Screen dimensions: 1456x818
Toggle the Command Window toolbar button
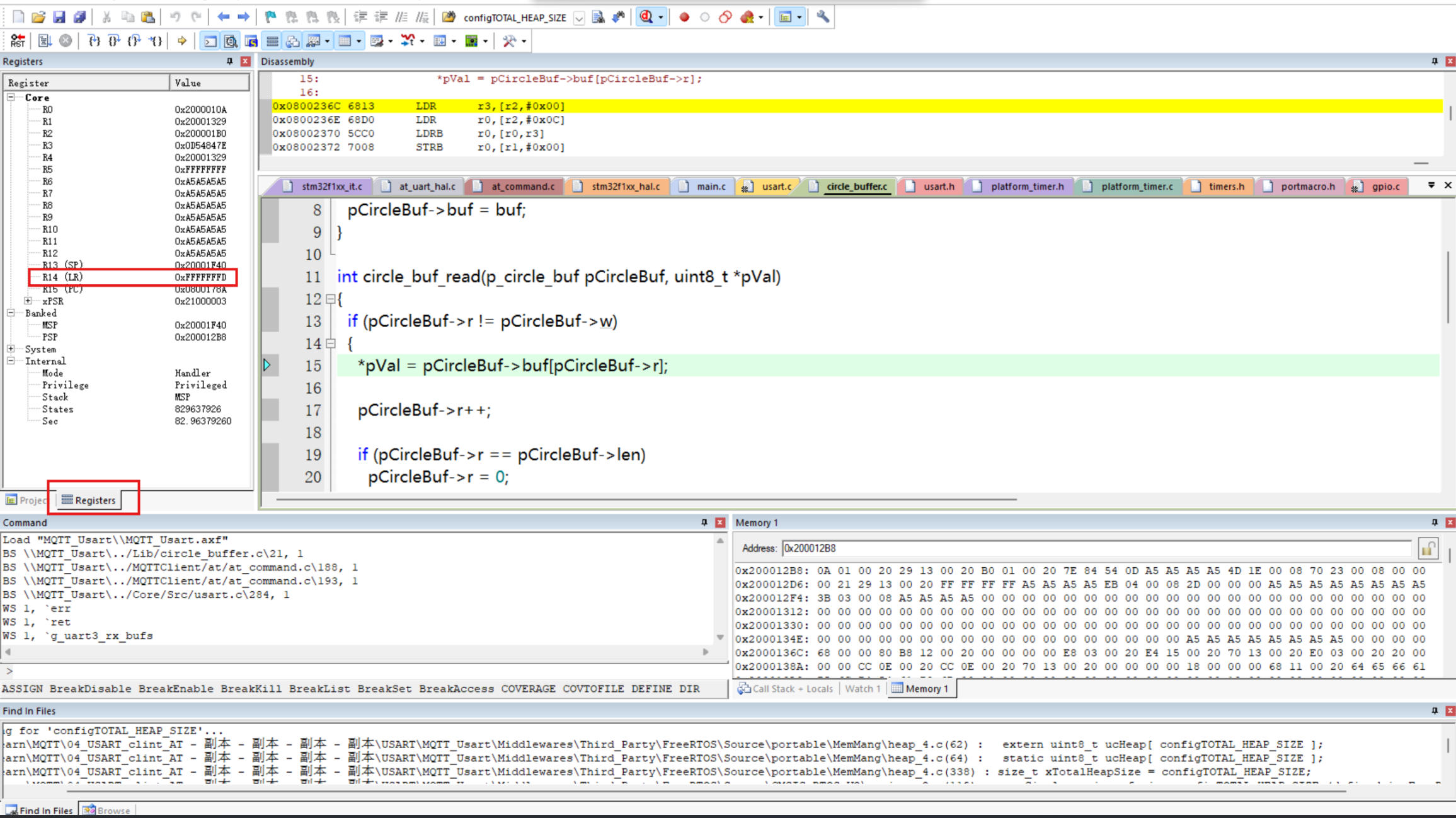[x=210, y=41]
